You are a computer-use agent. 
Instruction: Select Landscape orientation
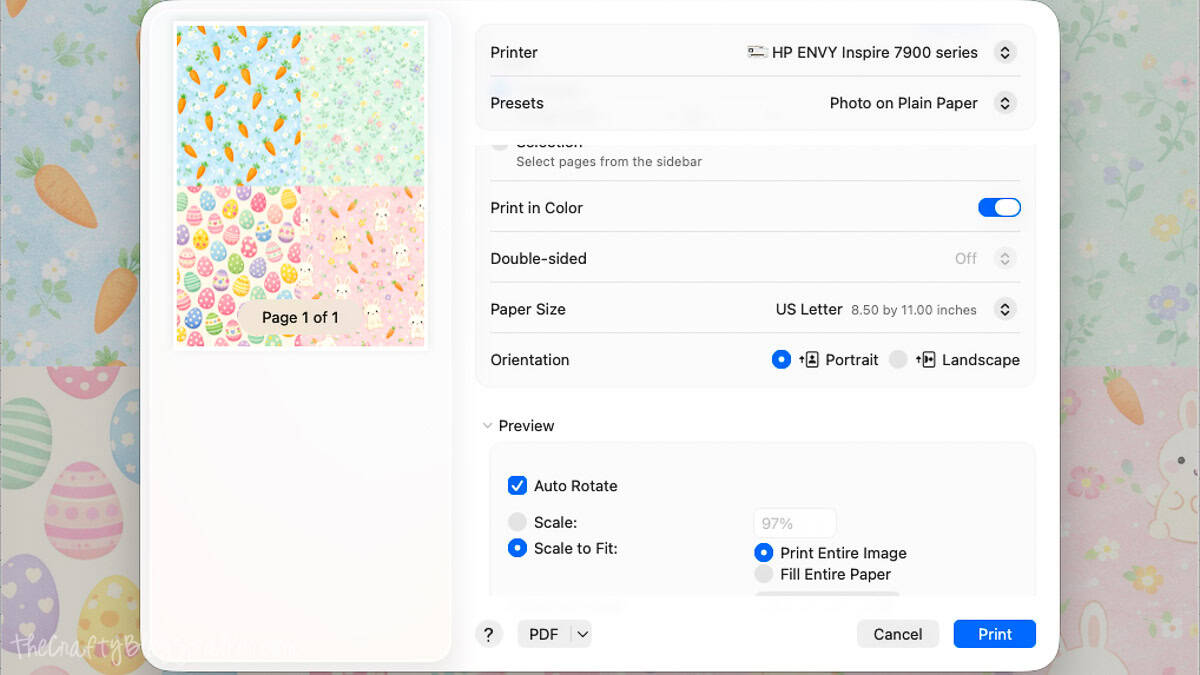click(x=897, y=359)
